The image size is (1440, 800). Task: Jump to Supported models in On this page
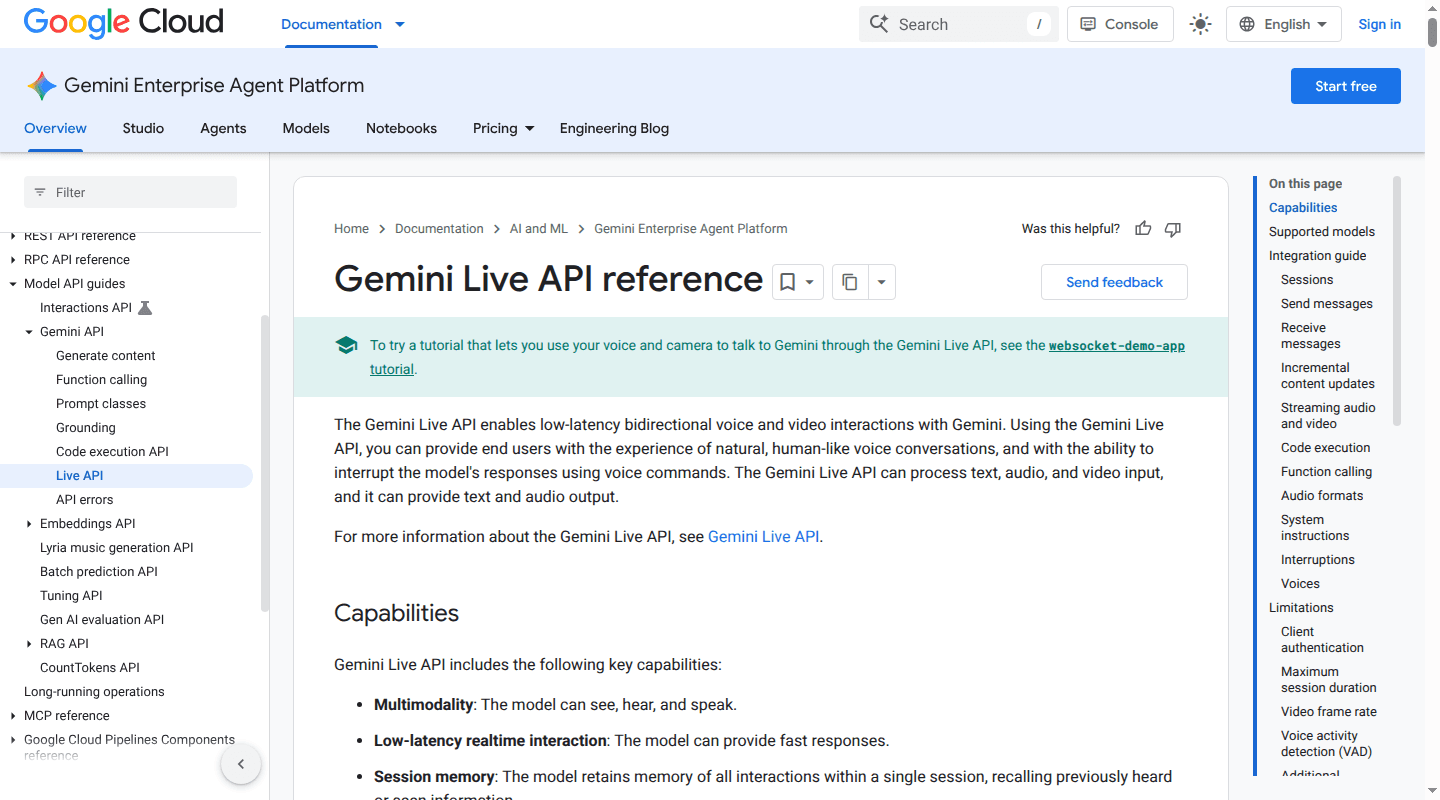pos(1322,232)
